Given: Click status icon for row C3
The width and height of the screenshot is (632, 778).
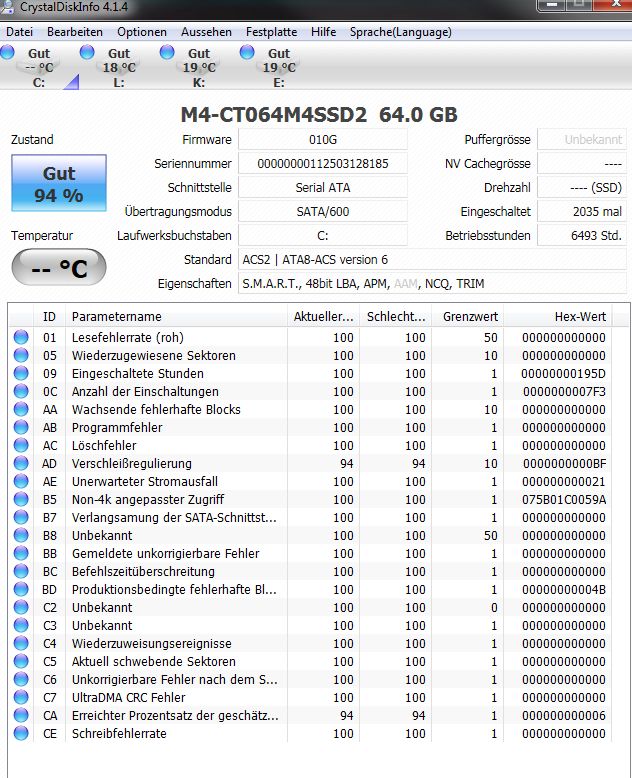Looking at the screenshot, I should point(21,625).
